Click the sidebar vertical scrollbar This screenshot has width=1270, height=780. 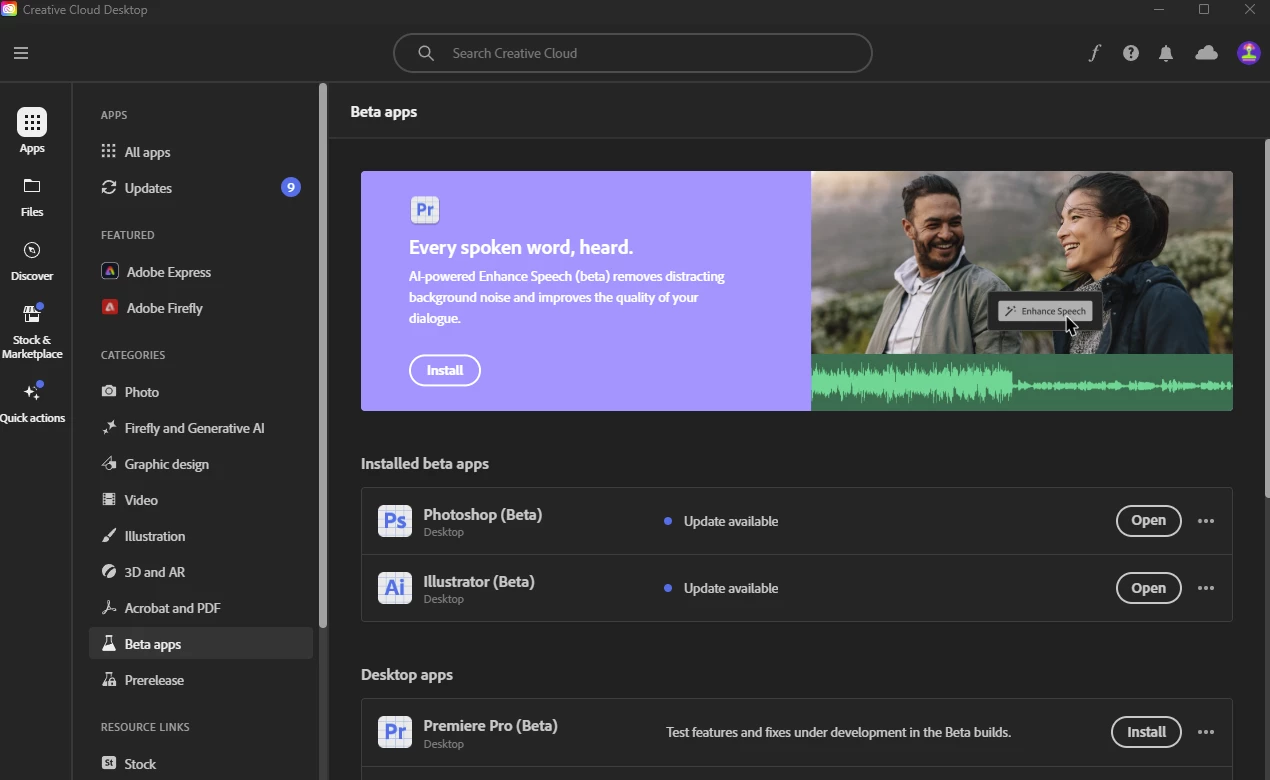(323, 356)
